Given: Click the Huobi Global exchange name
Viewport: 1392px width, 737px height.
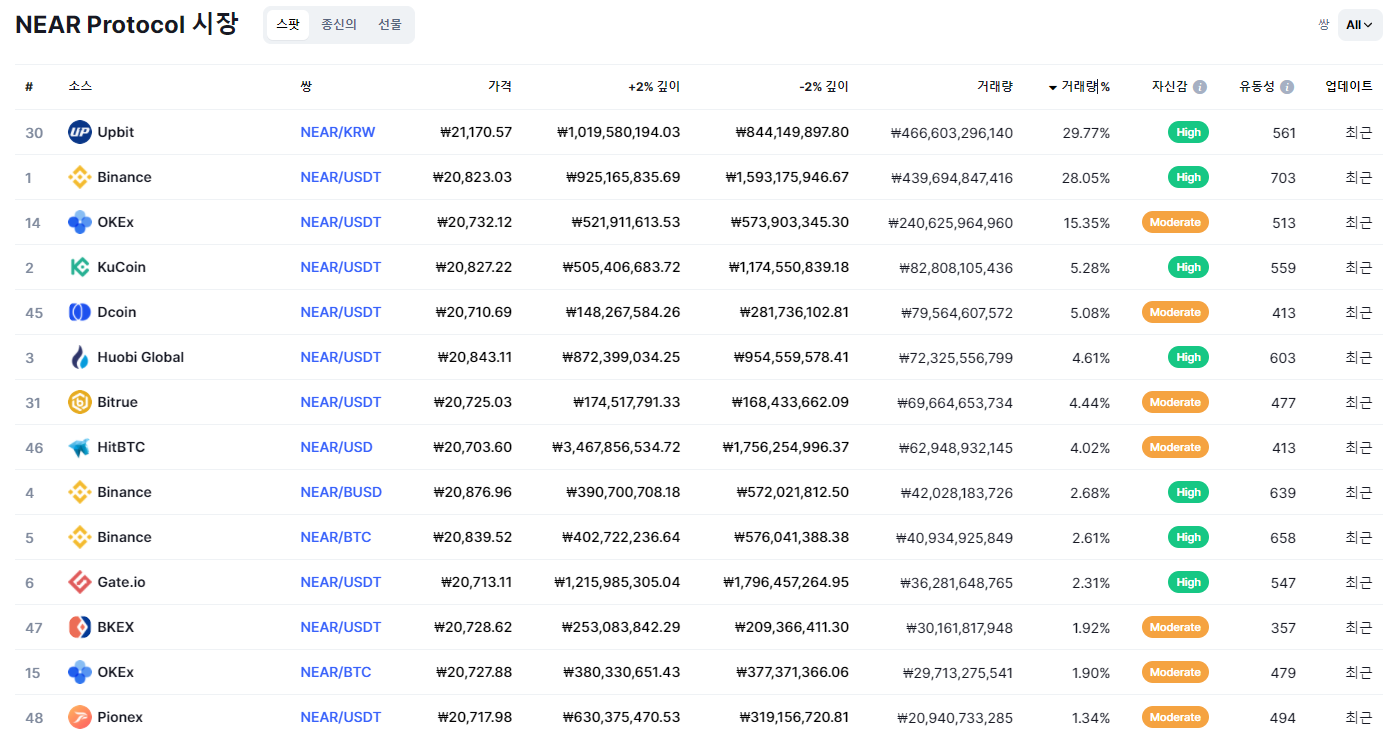Looking at the screenshot, I should [x=141, y=357].
